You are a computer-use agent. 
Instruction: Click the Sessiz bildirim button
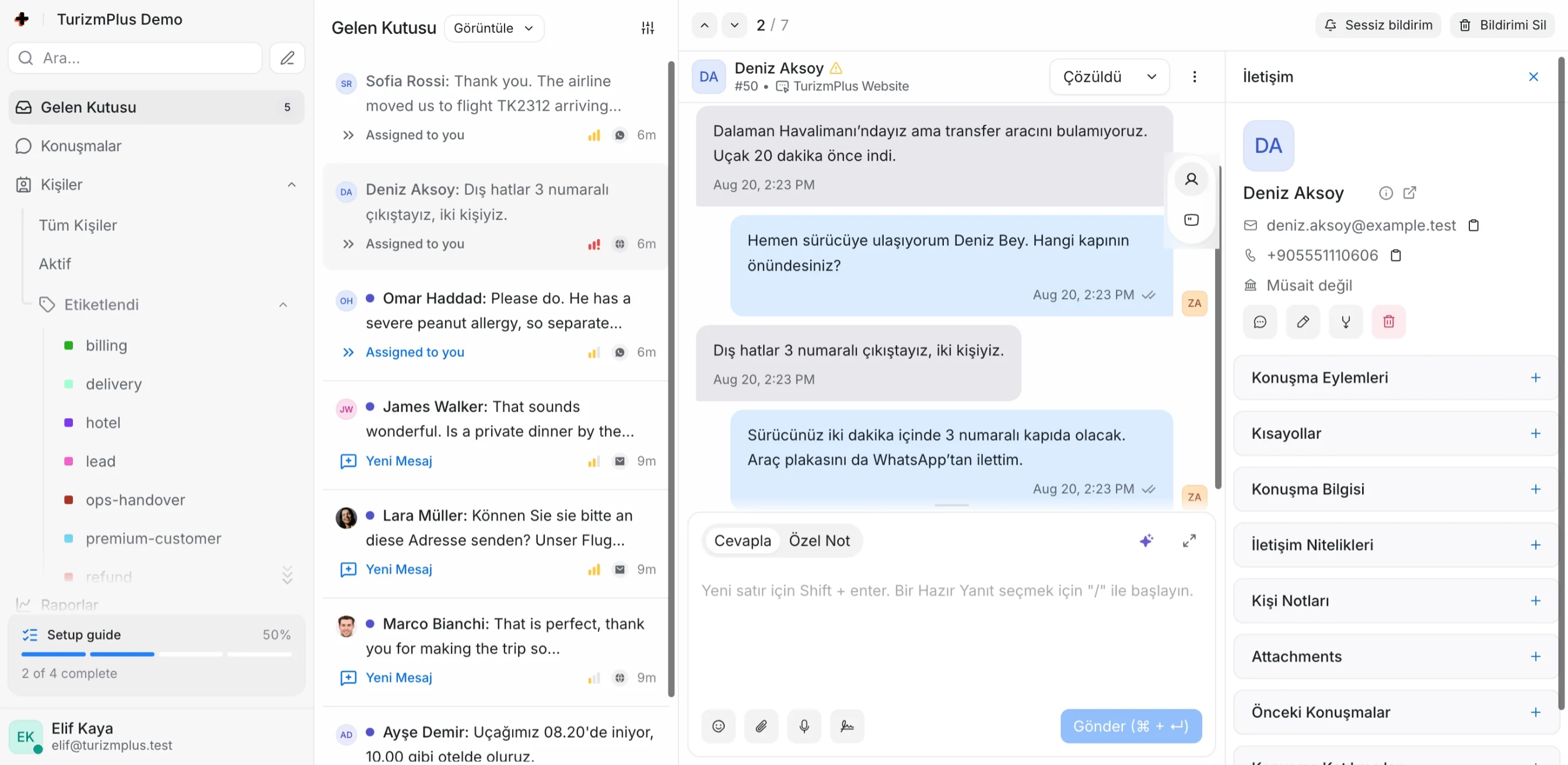(x=1378, y=25)
